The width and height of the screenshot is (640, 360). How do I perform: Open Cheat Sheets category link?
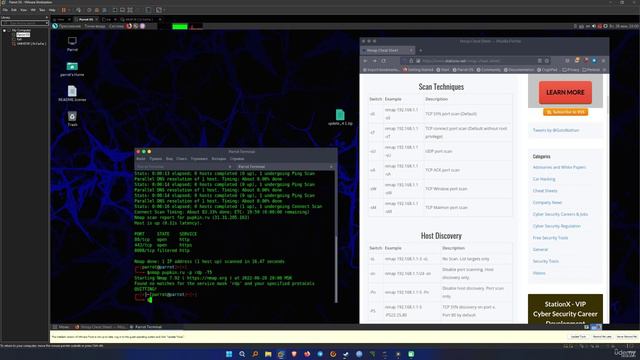[x=545, y=191]
